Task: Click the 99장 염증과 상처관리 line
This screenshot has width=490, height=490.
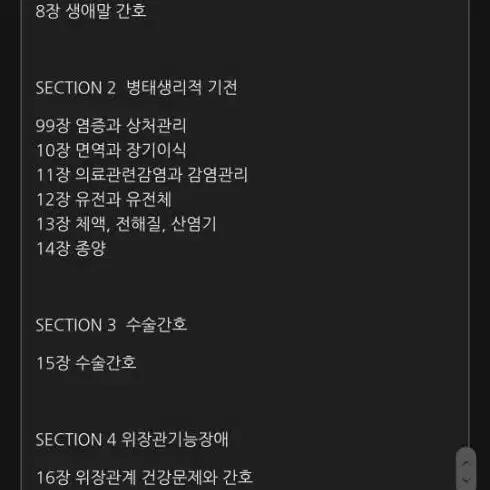Action: pyautogui.click(x=111, y=126)
